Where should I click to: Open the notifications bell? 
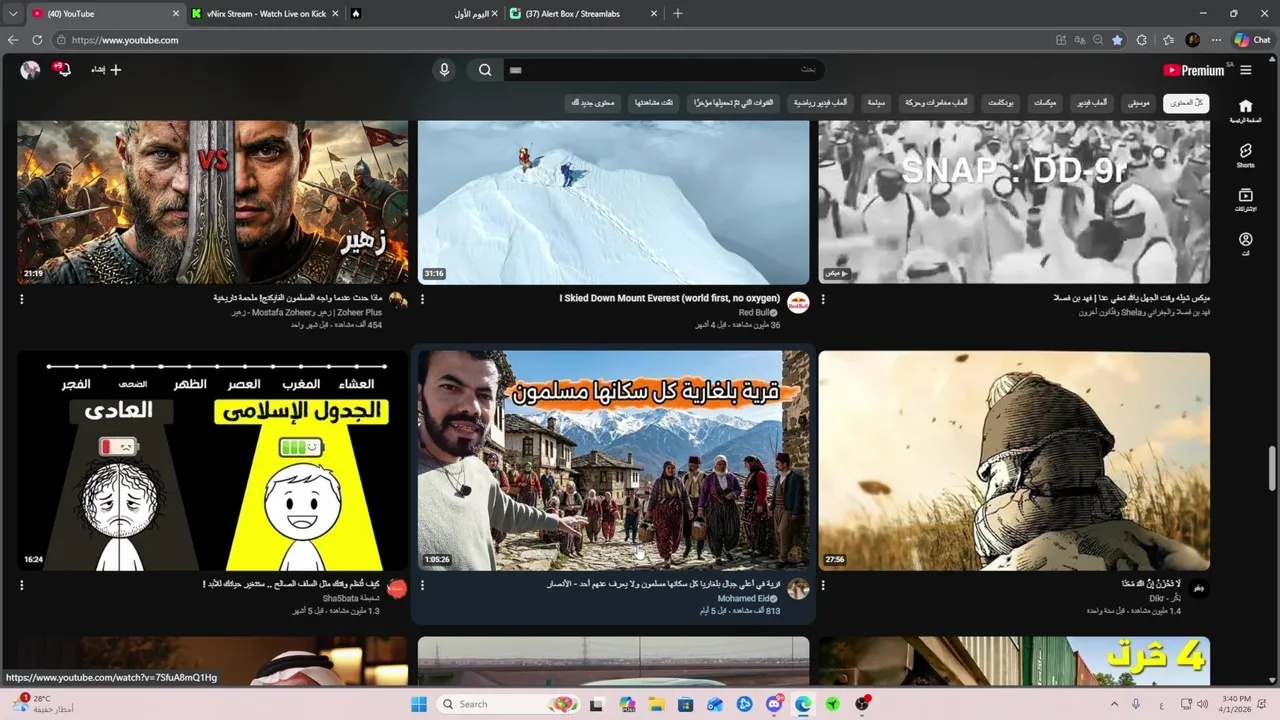[62, 70]
